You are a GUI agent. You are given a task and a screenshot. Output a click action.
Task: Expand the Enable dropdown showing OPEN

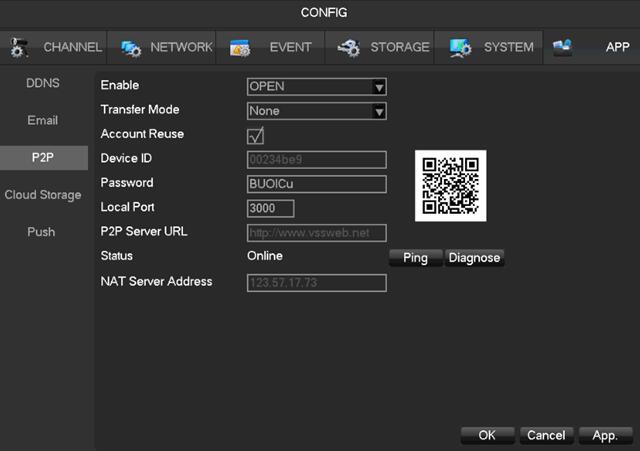pyautogui.click(x=316, y=87)
